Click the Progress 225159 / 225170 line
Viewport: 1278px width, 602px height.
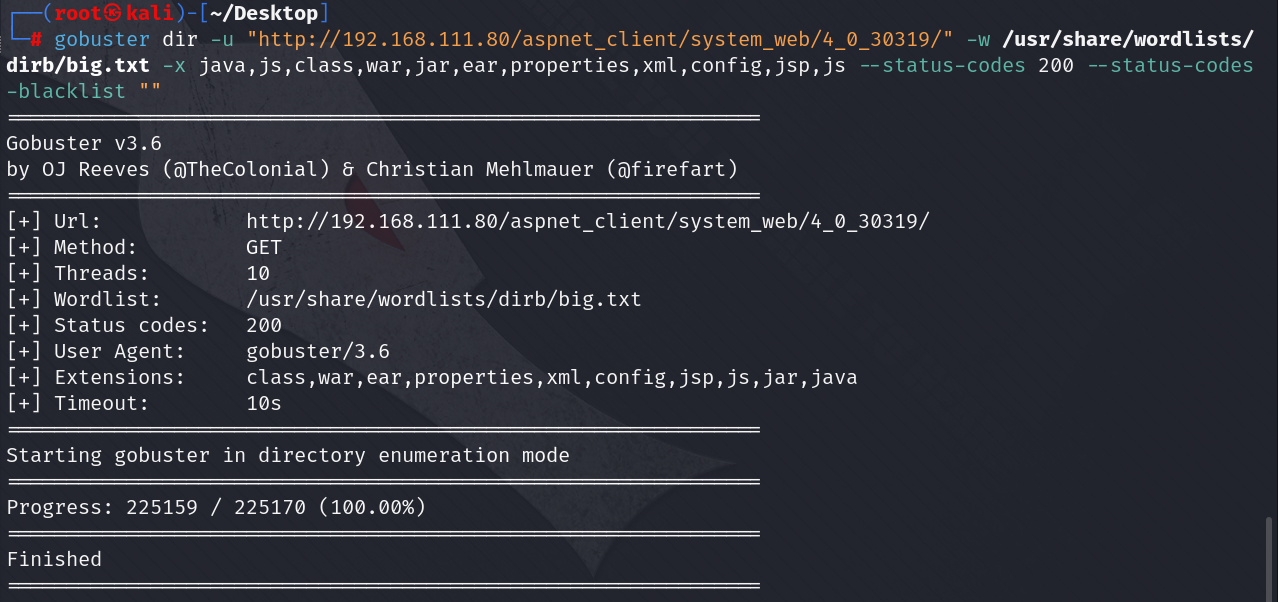216,507
